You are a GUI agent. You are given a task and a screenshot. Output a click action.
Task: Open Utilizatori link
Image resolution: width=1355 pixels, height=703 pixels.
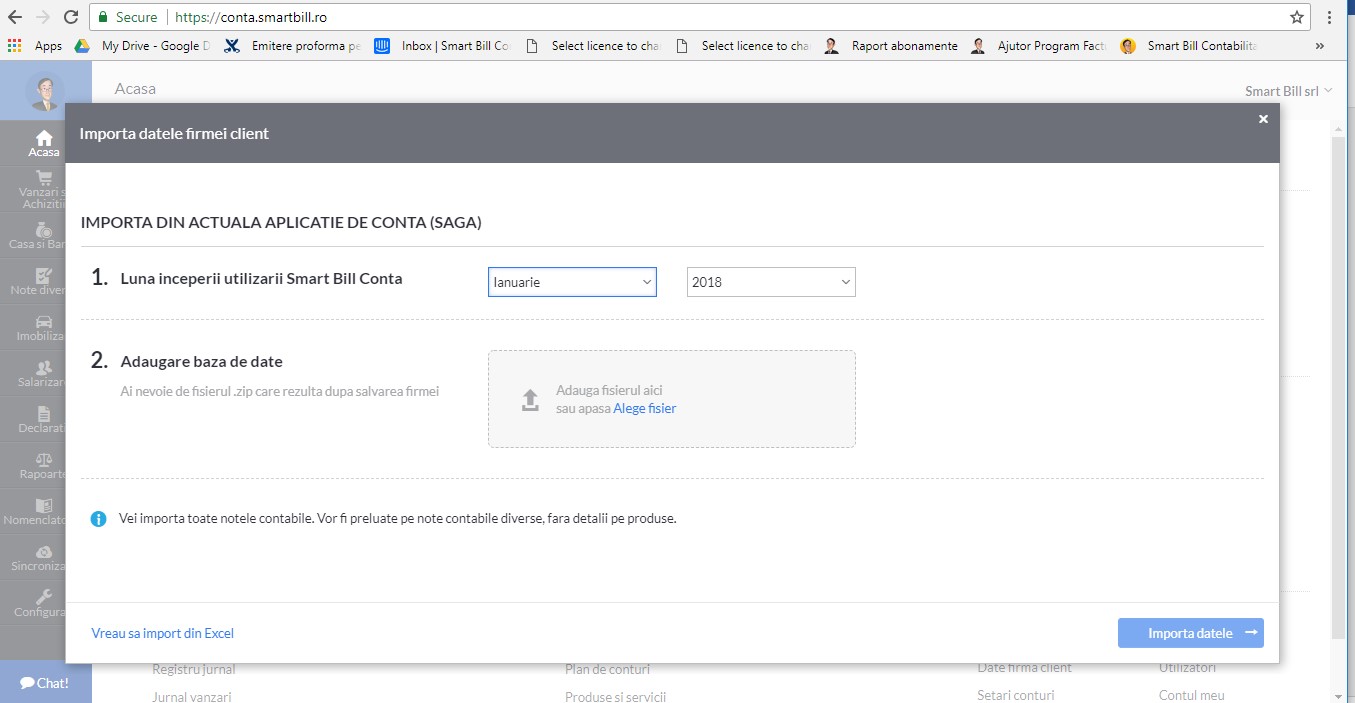tap(1188, 668)
